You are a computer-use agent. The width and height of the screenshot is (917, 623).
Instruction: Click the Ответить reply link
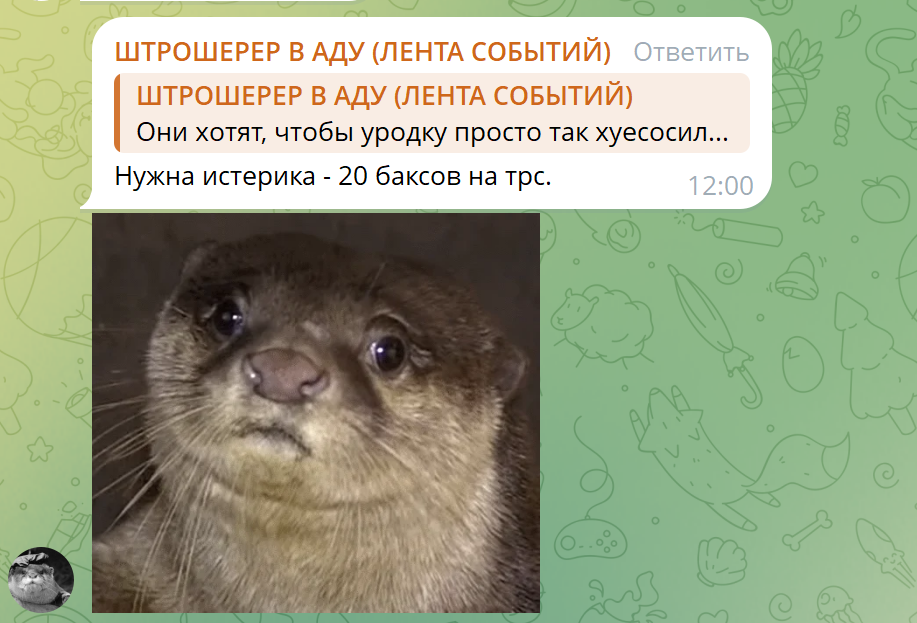click(691, 52)
